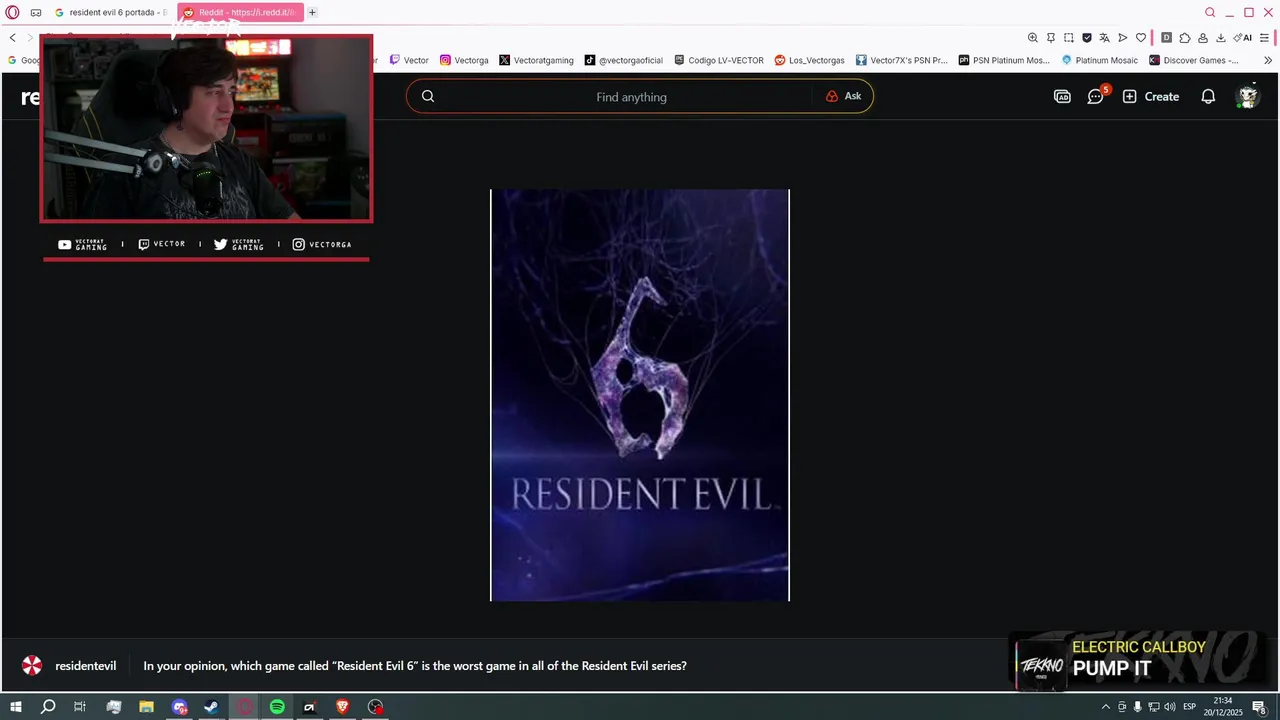The width and height of the screenshot is (1280, 720).
Task: Click the zoom magnifier icon in address bar
Action: (1033, 38)
